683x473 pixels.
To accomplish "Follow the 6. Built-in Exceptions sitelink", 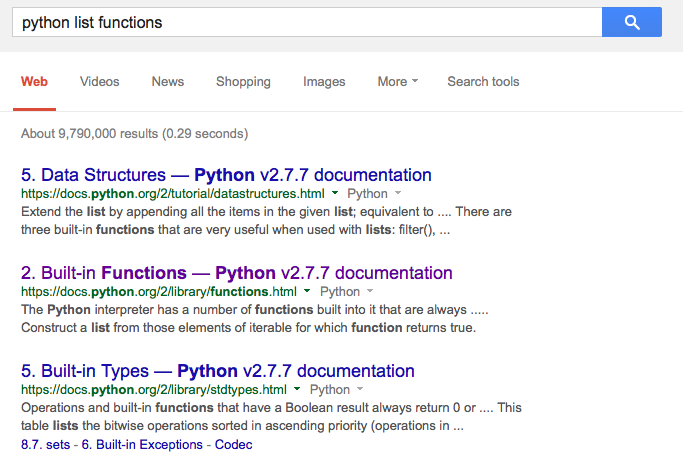I will coord(142,444).
